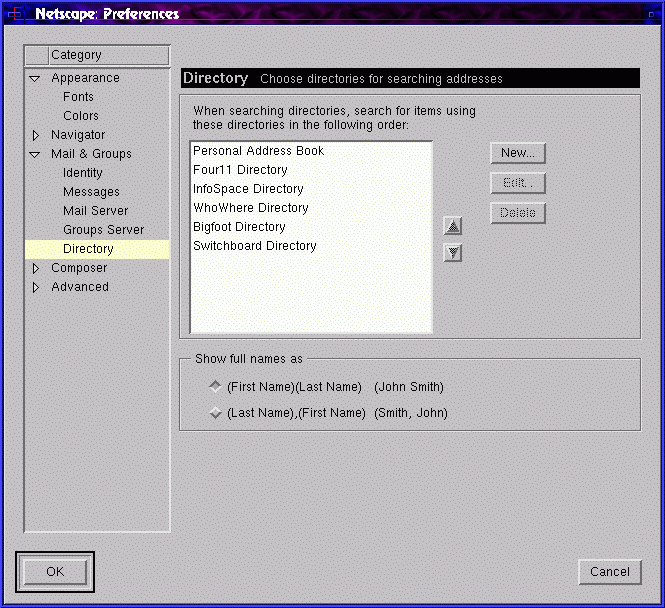Expand the Composer category
Screen dimensions: 665x608
click(36, 268)
